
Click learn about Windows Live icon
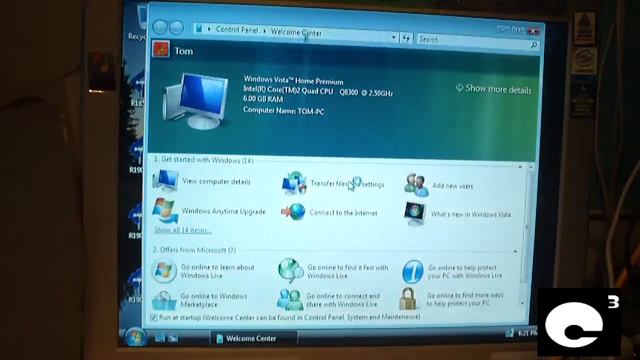164,271
